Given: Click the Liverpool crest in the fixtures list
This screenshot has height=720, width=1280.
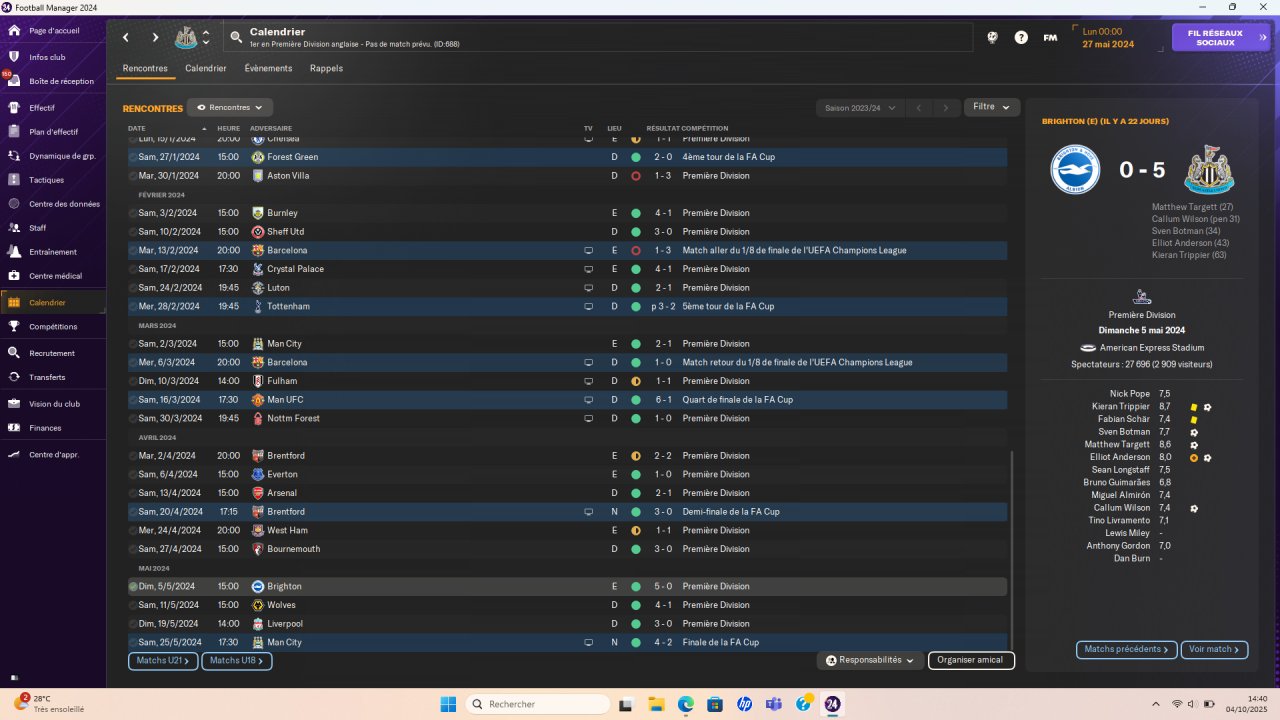Looking at the screenshot, I should (x=258, y=624).
